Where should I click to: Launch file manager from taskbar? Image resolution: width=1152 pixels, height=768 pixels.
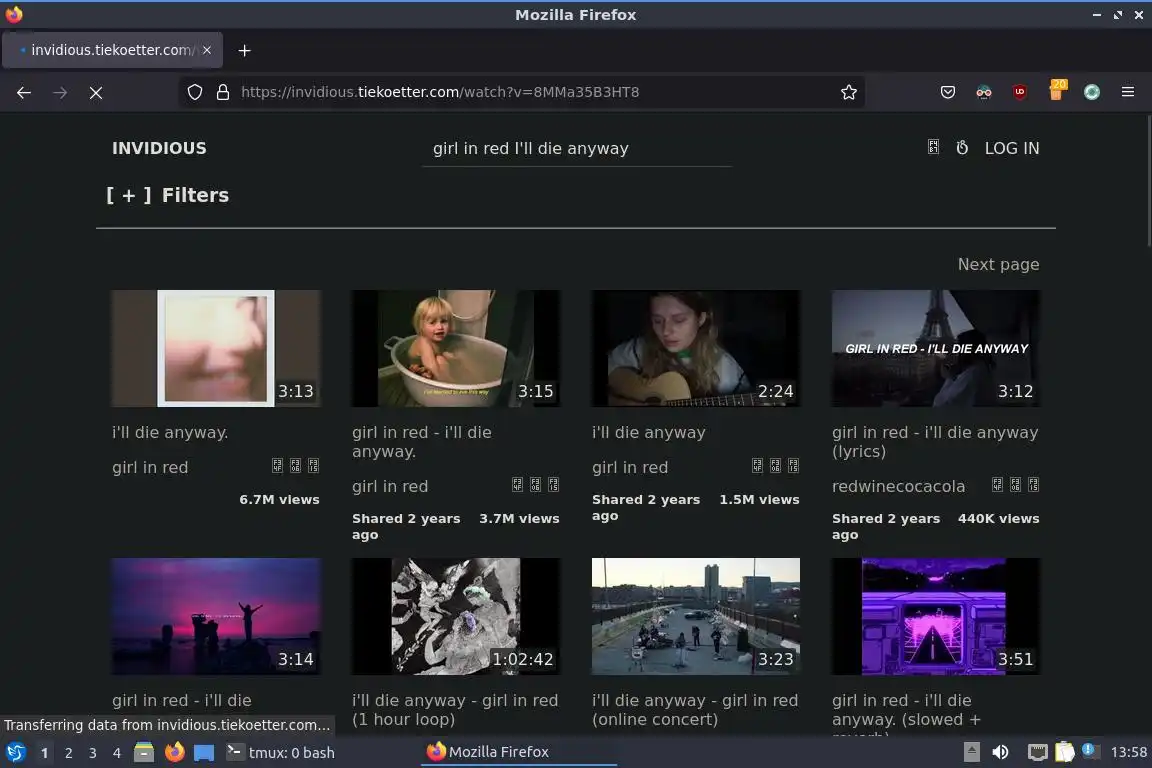pos(144,752)
